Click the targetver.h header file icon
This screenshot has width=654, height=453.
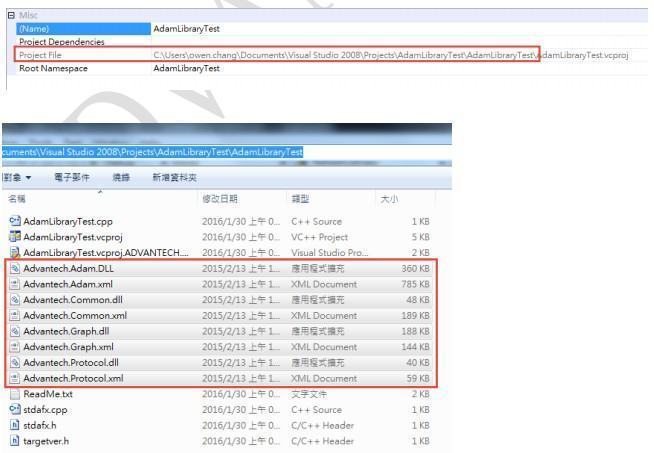point(15,441)
